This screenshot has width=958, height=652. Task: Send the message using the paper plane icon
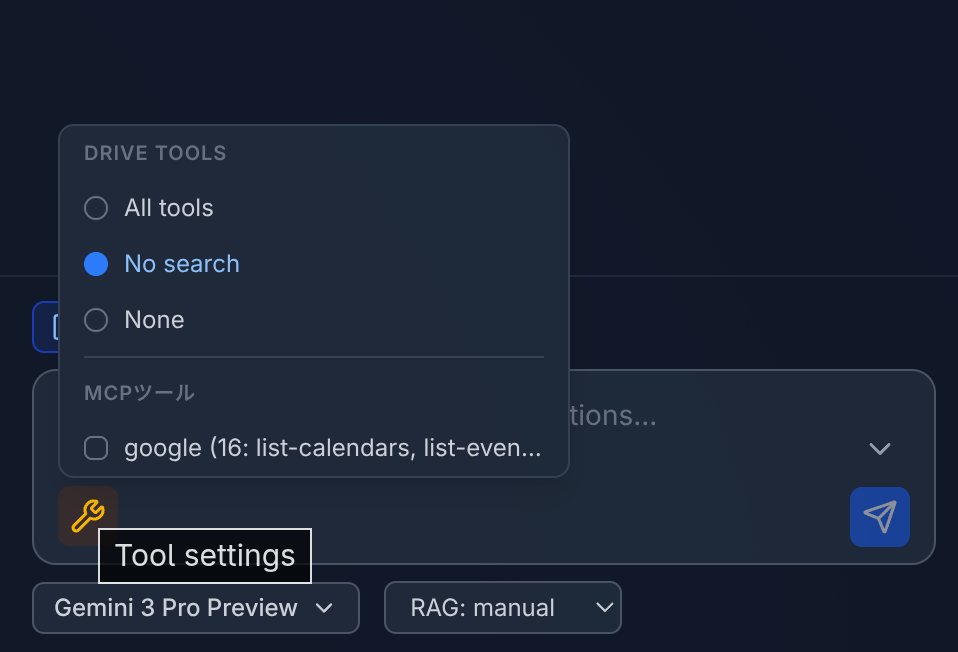(879, 517)
